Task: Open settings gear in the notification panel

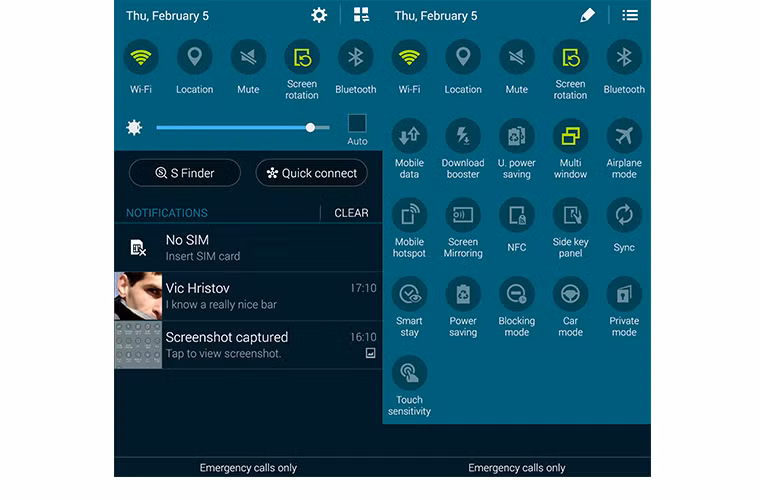Action: [319, 16]
